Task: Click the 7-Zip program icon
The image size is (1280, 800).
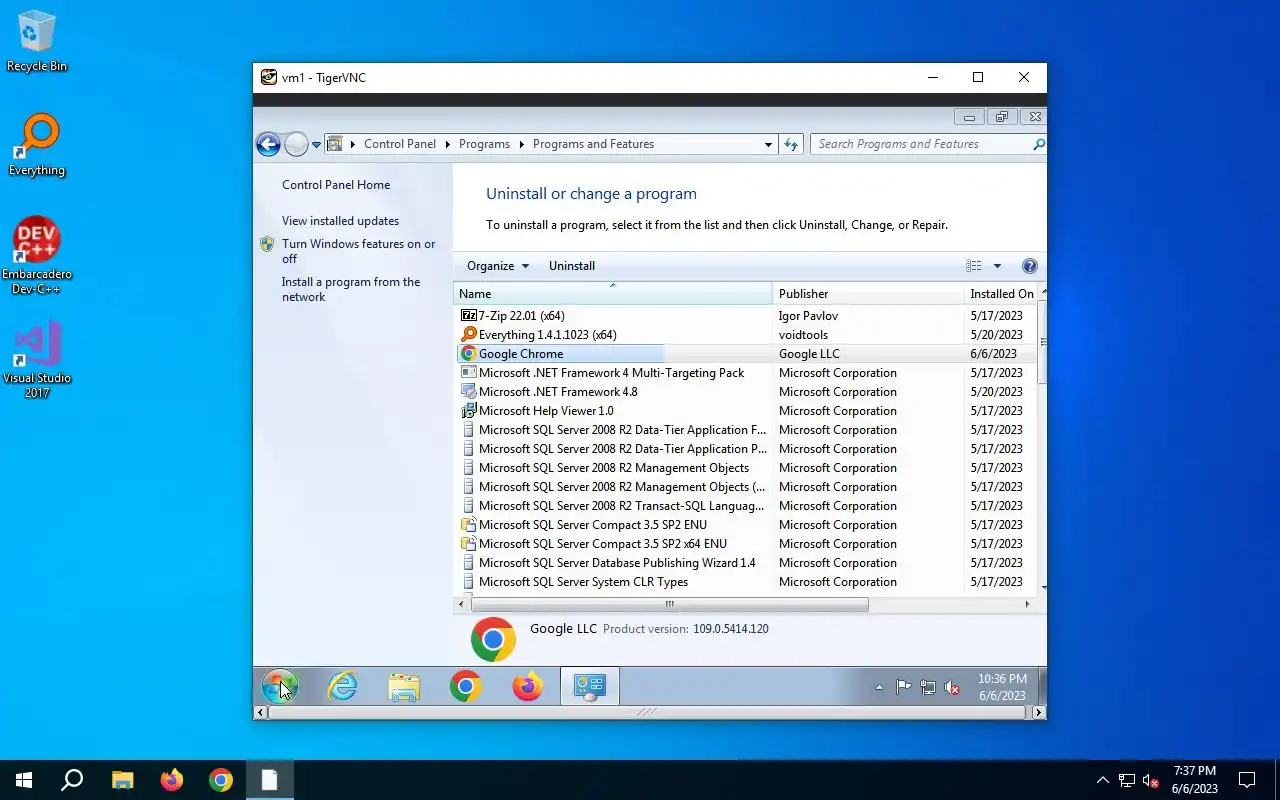Action: click(x=468, y=316)
